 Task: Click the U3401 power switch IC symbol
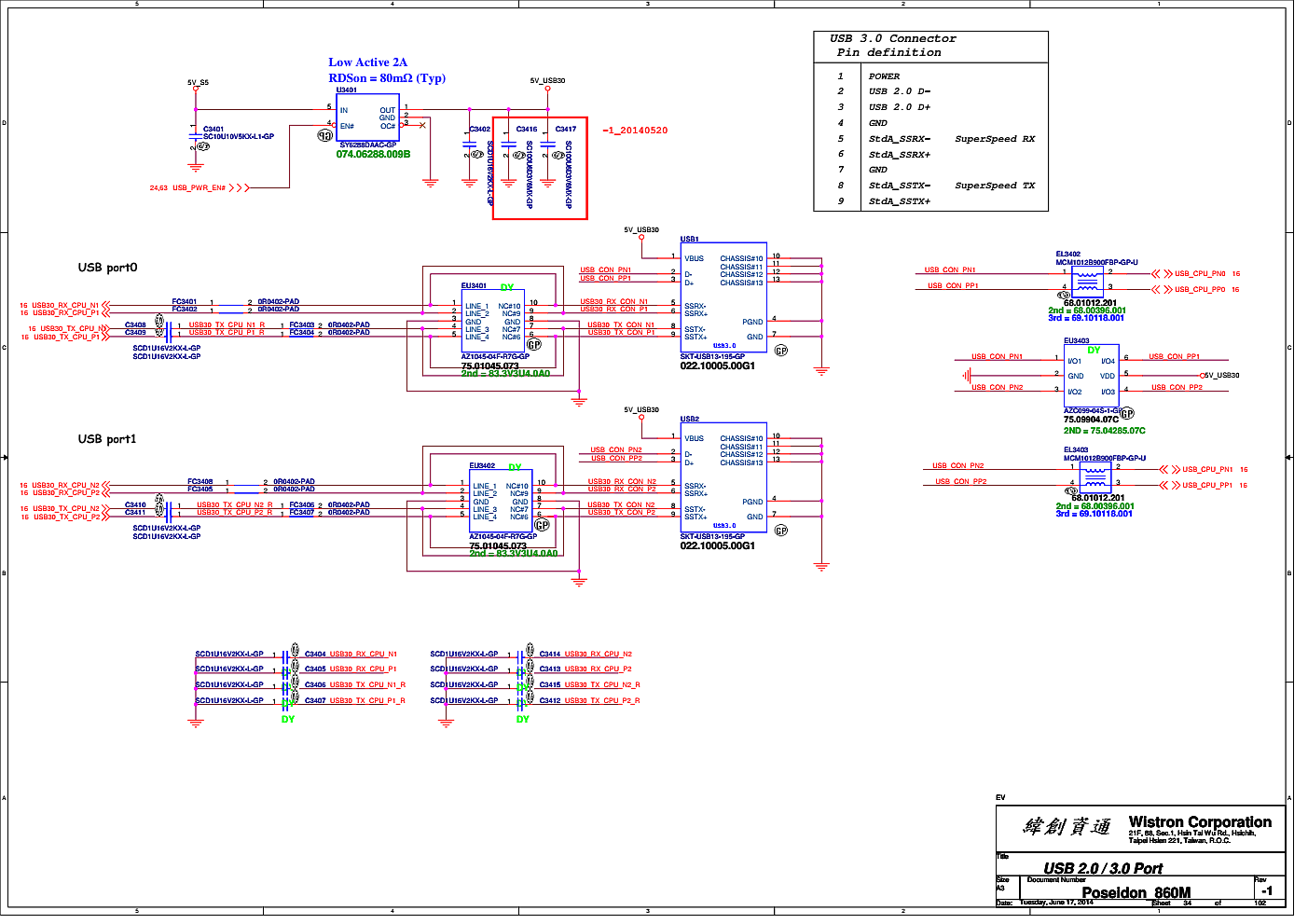point(367,117)
